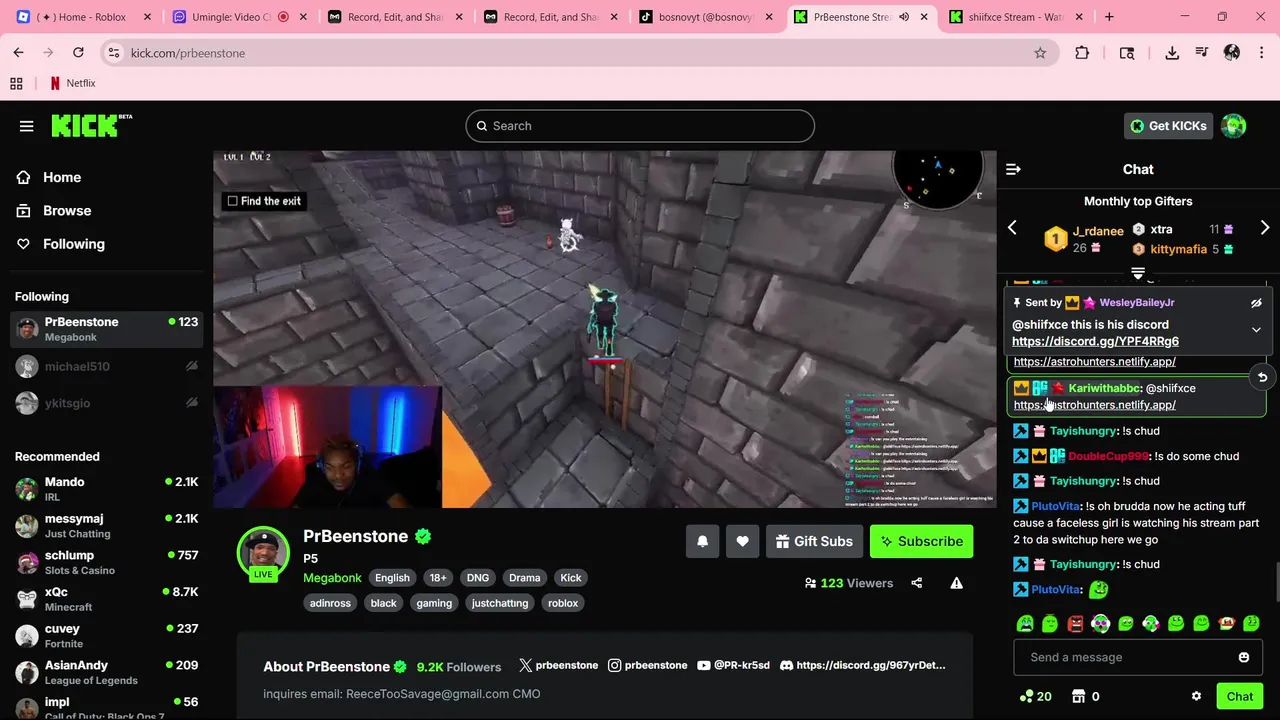Open the shop icon showing 0
Viewport: 1280px width, 720px height.
1085,696
